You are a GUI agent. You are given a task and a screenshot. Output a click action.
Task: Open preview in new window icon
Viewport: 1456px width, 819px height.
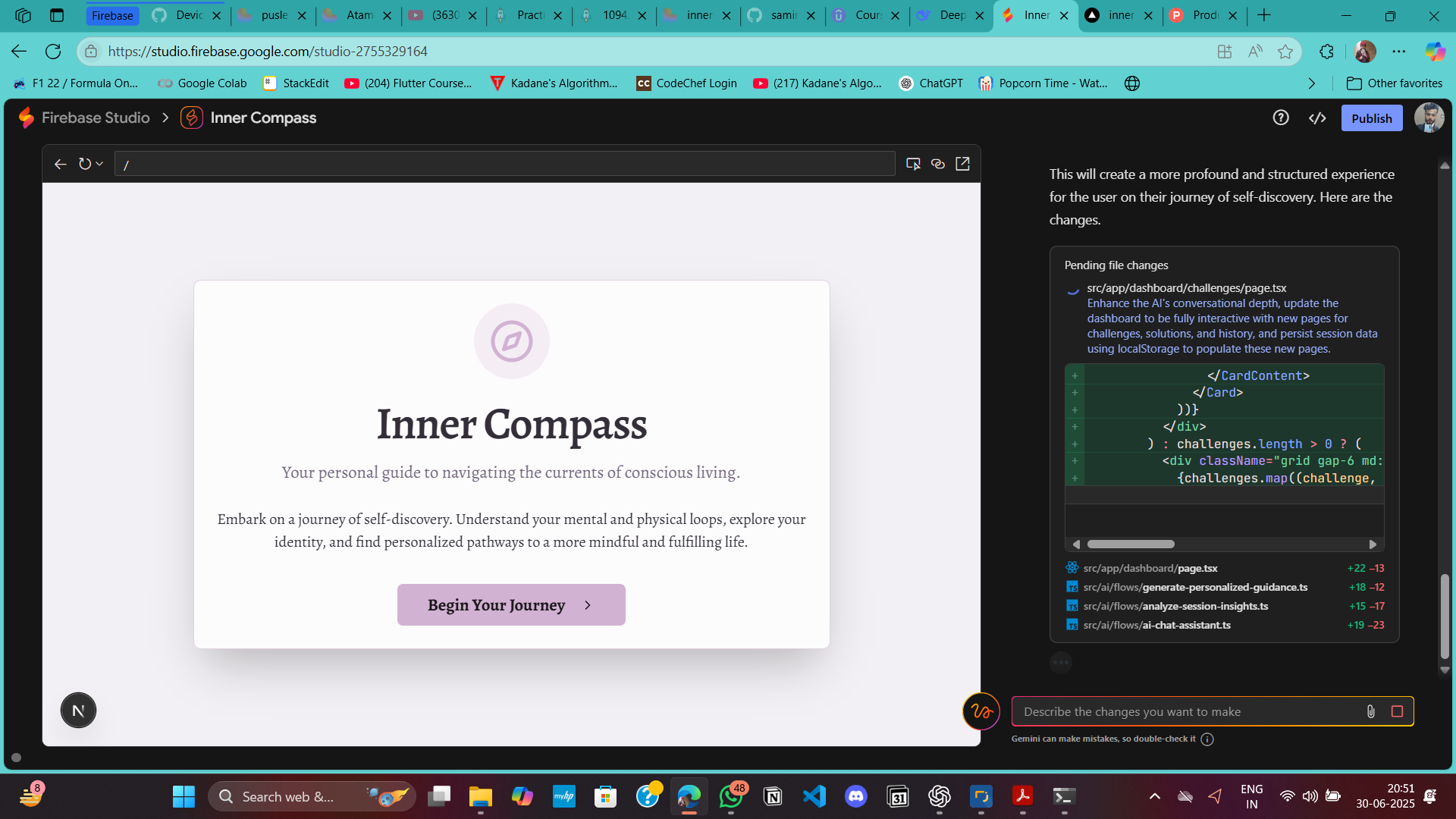point(962,163)
